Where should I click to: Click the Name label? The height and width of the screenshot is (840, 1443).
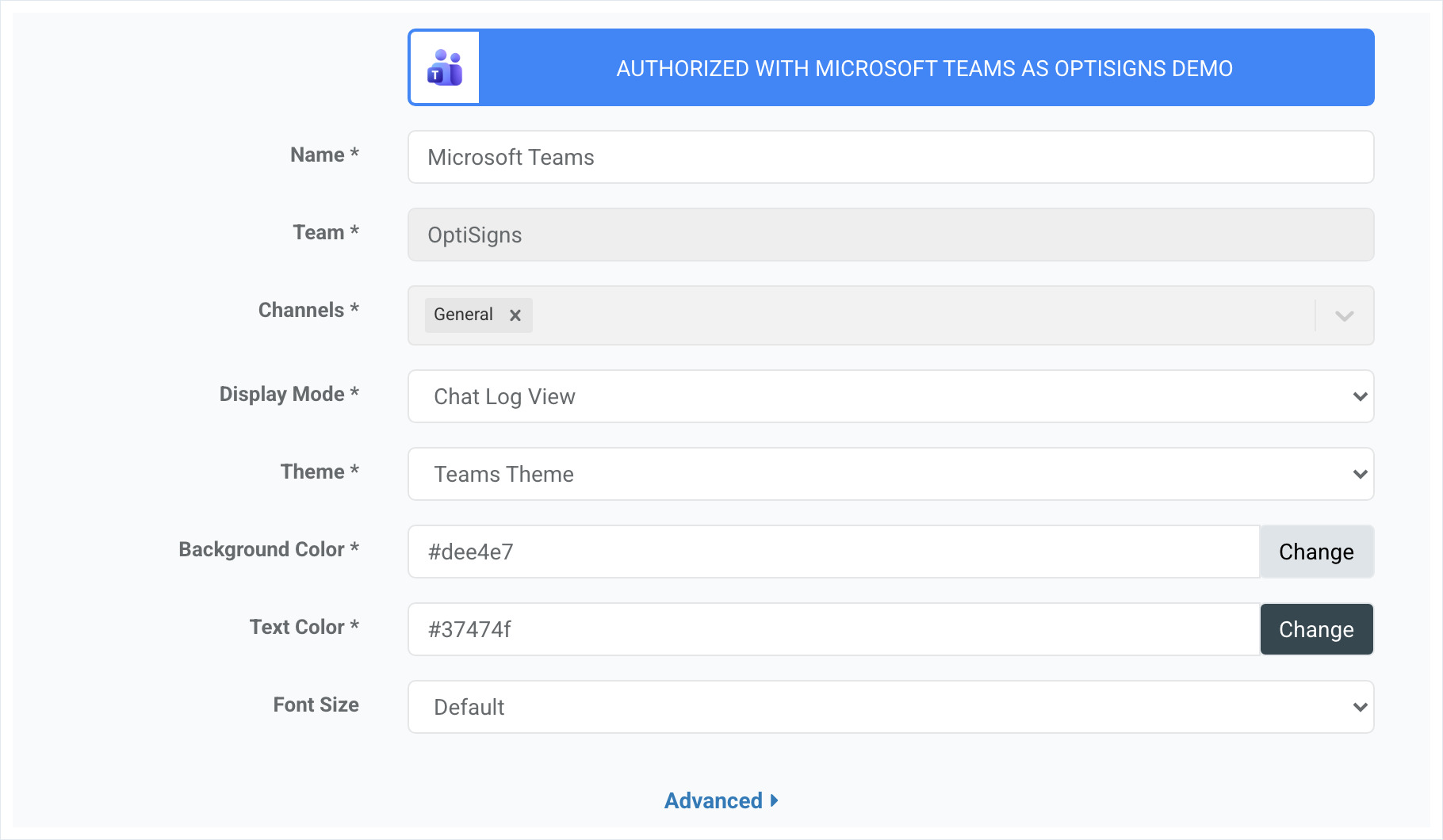324,155
